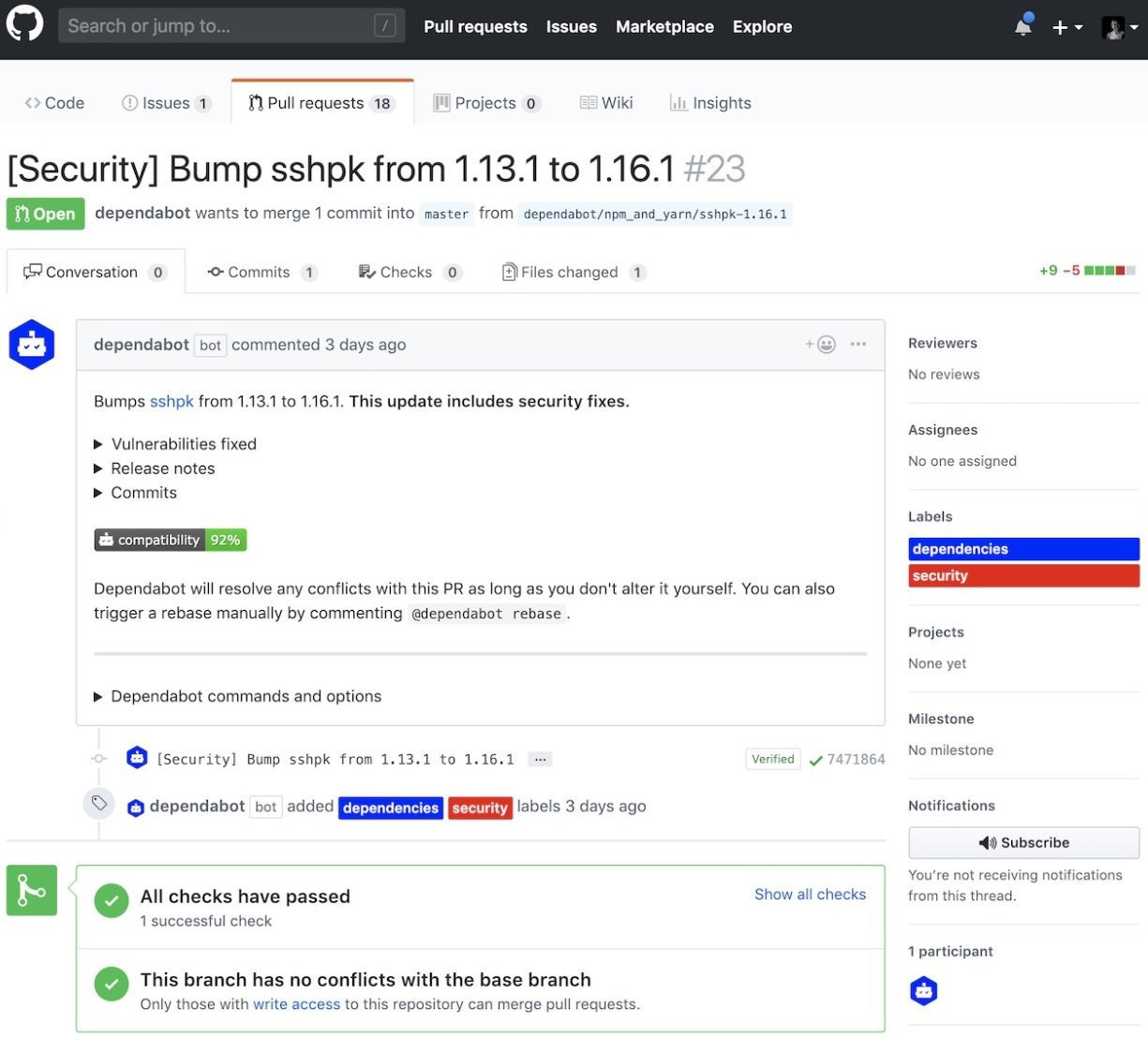Open the user avatar menu
1148x1039 pixels.
coord(1120,27)
